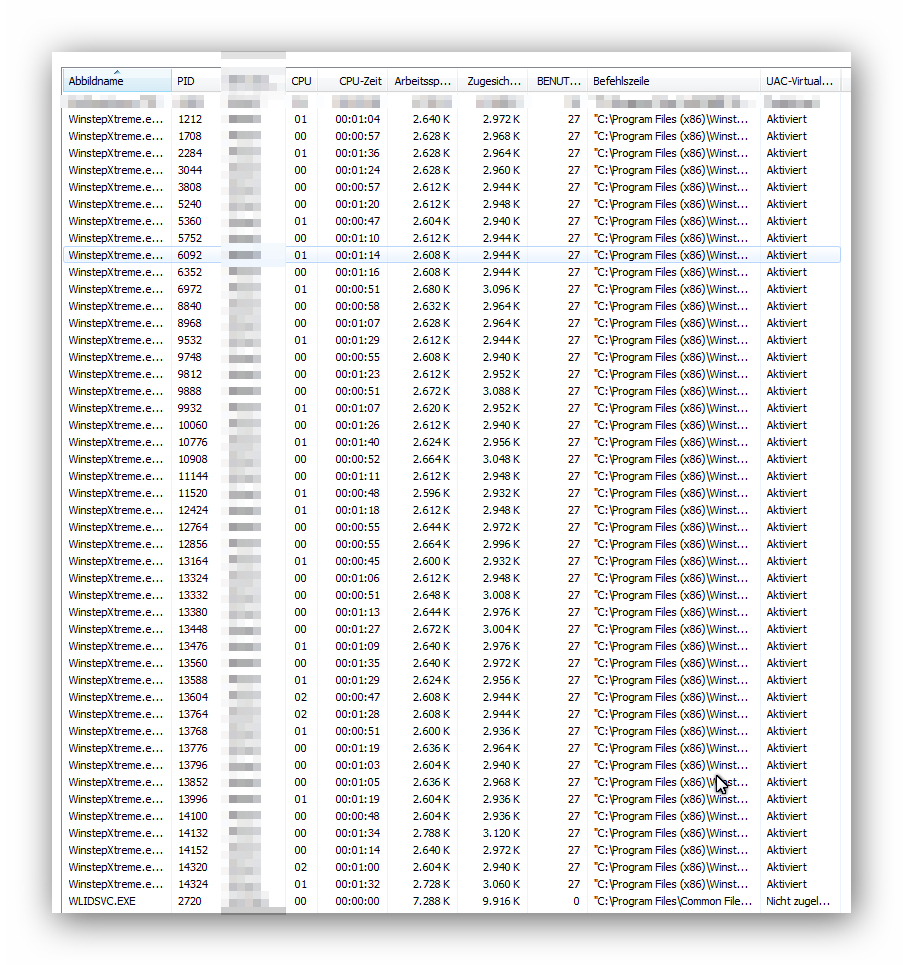Select the process row with PID 6092

click(x=115, y=255)
